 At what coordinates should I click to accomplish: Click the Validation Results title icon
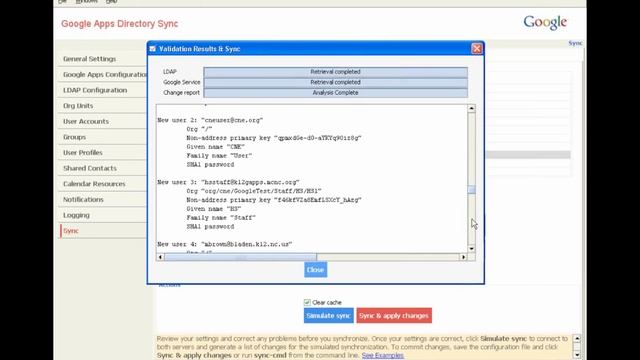tap(153, 49)
